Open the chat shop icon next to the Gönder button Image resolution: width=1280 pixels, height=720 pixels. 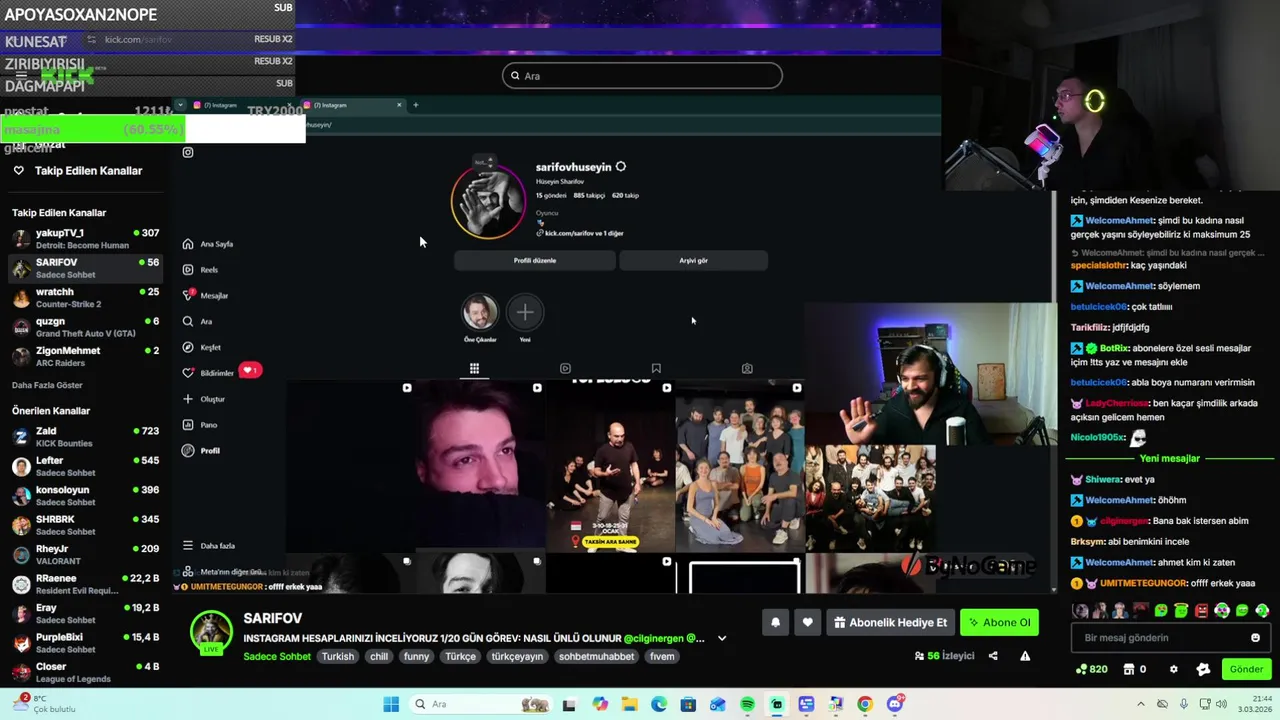(1203, 669)
